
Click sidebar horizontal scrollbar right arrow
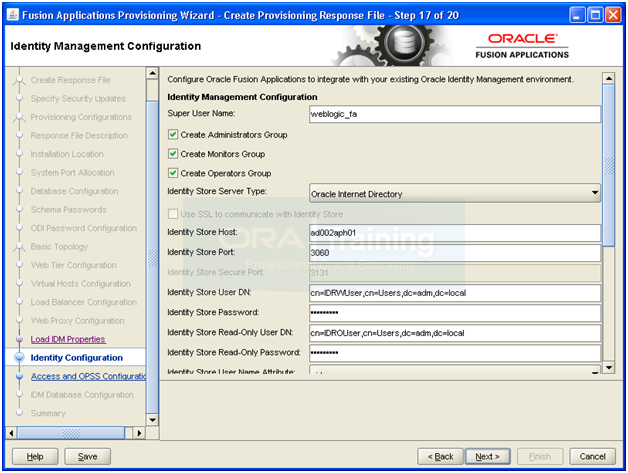coord(139,433)
